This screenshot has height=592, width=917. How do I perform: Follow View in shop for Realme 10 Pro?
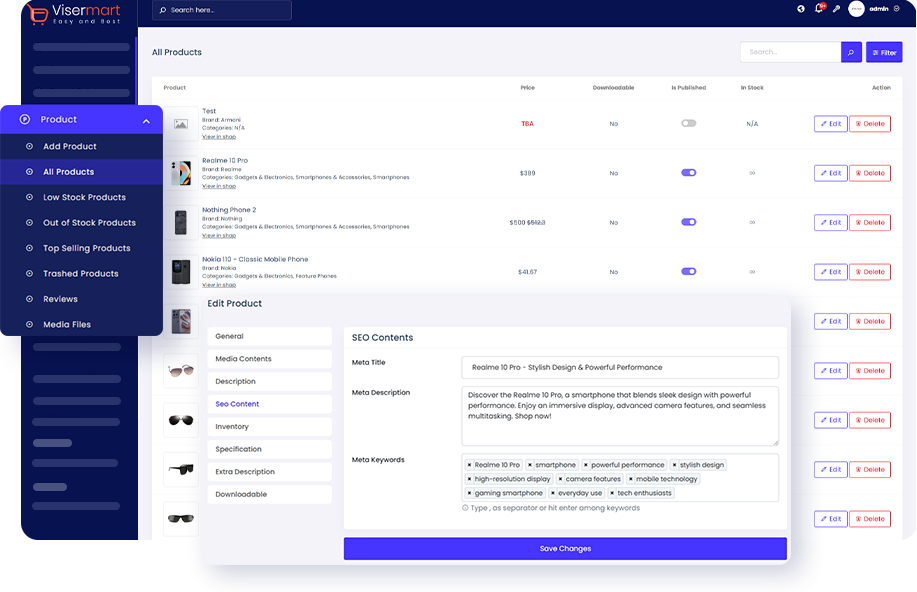tap(219, 186)
